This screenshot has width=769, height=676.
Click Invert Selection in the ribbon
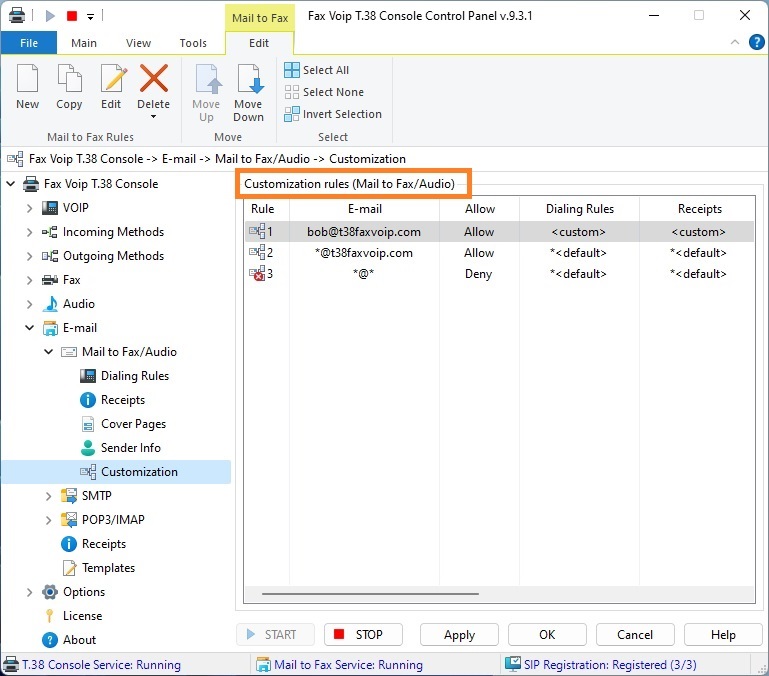click(333, 114)
